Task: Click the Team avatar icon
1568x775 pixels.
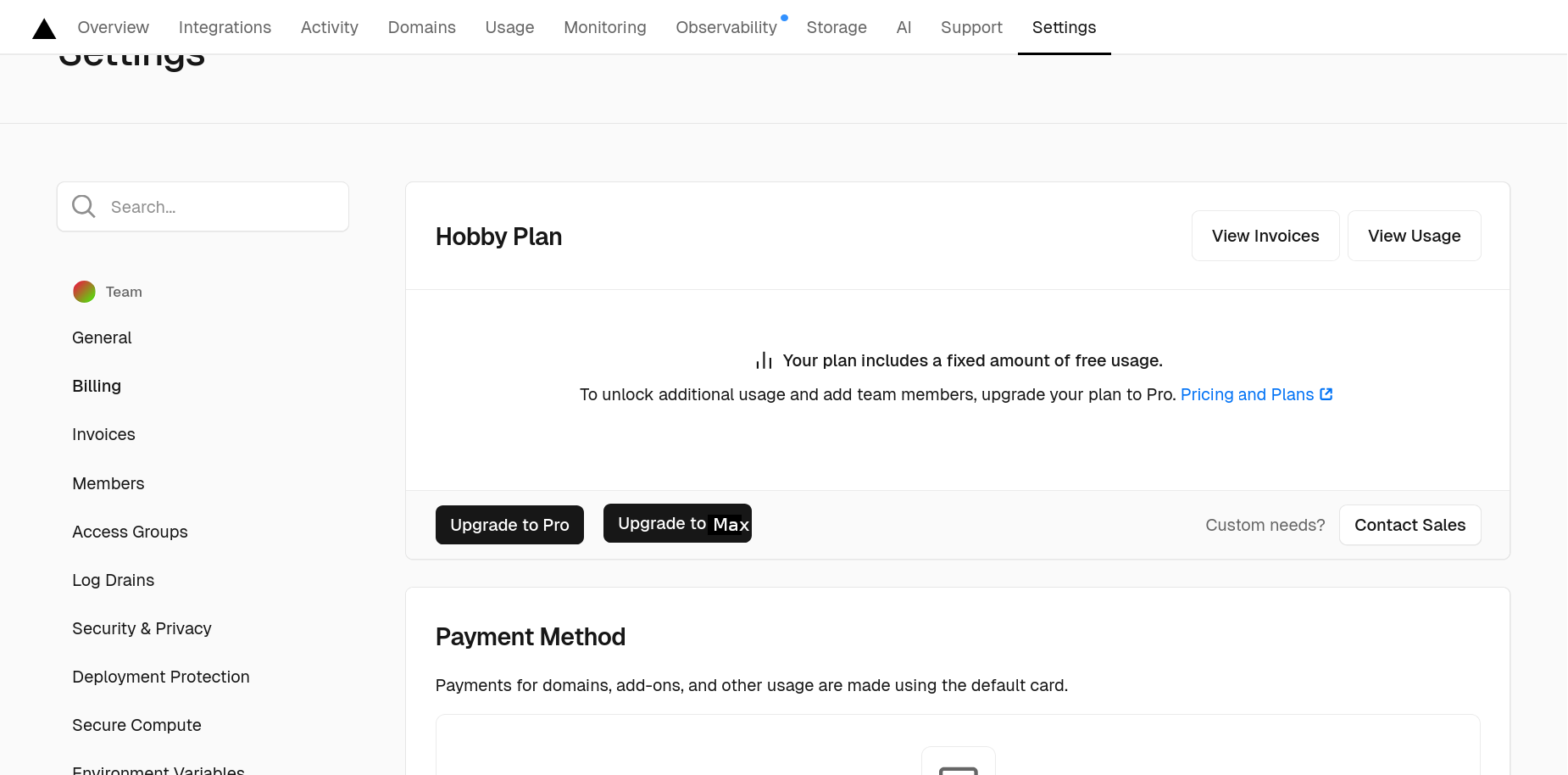Action: 84,292
